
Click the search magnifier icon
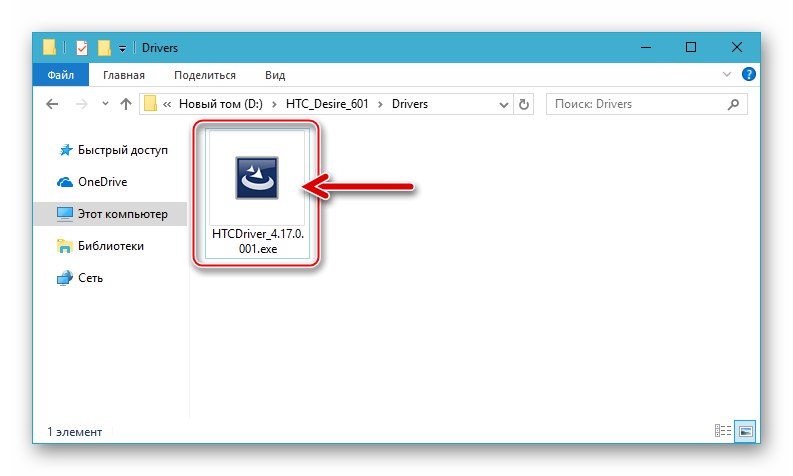coord(733,104)
